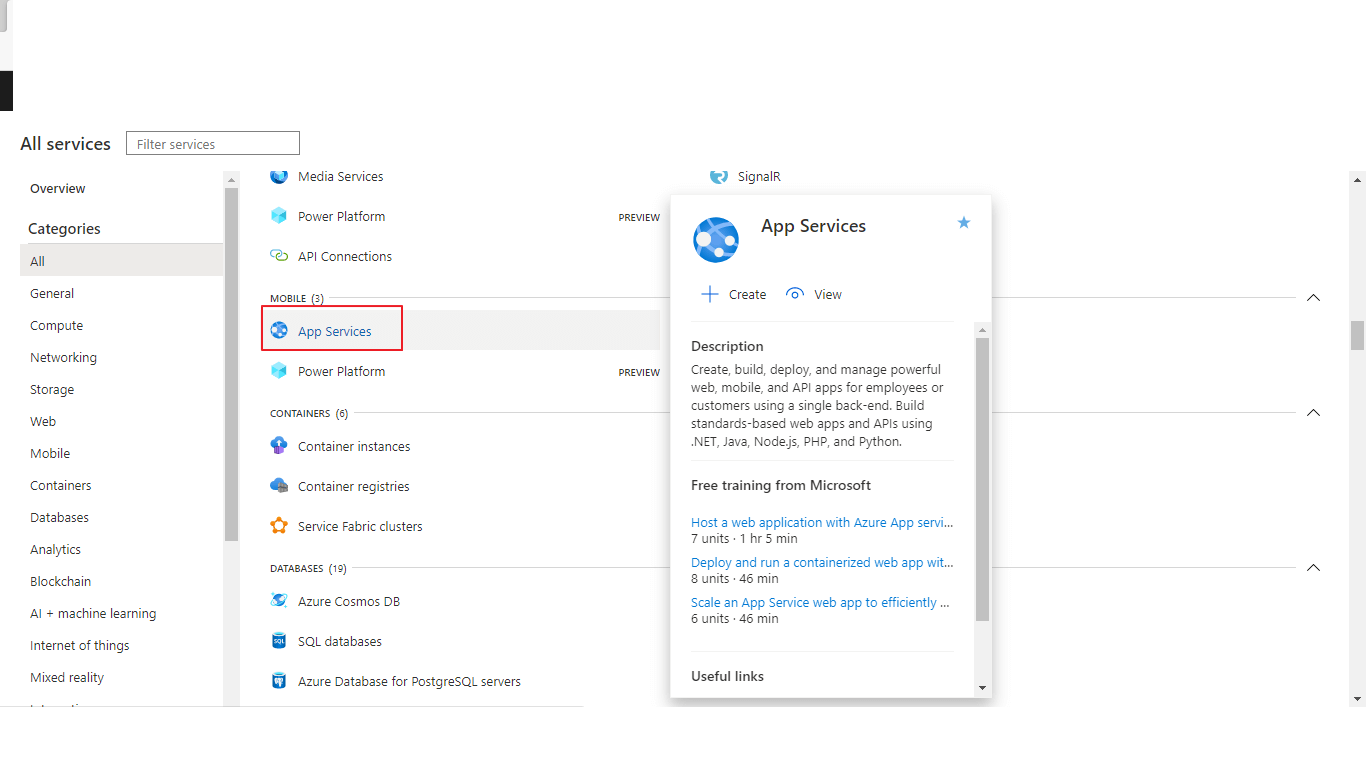Collapse the Databases section chevron
Viewport: 1366px width, 768px height.
tap(1314, 568)
